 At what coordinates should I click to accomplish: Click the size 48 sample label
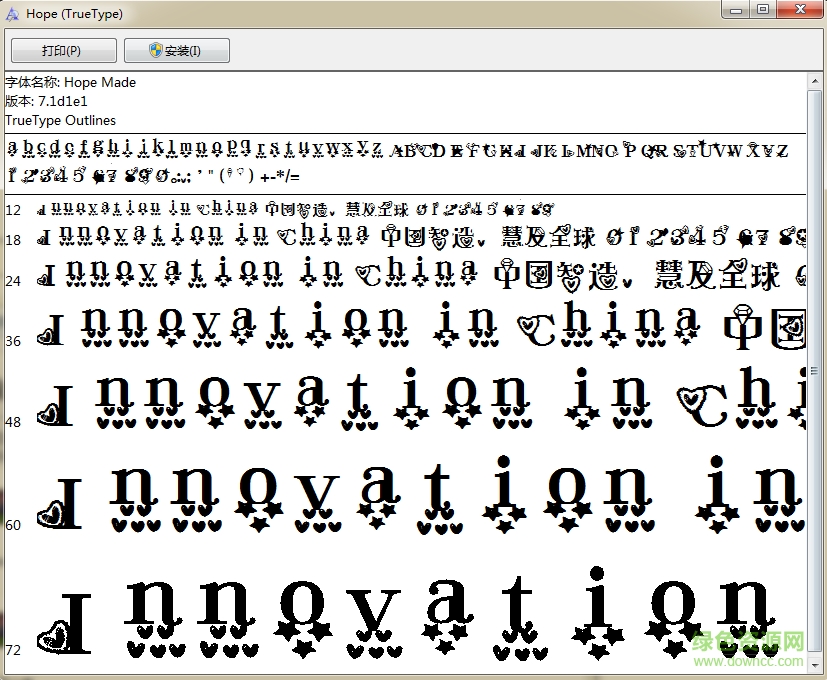coord(13,422)
